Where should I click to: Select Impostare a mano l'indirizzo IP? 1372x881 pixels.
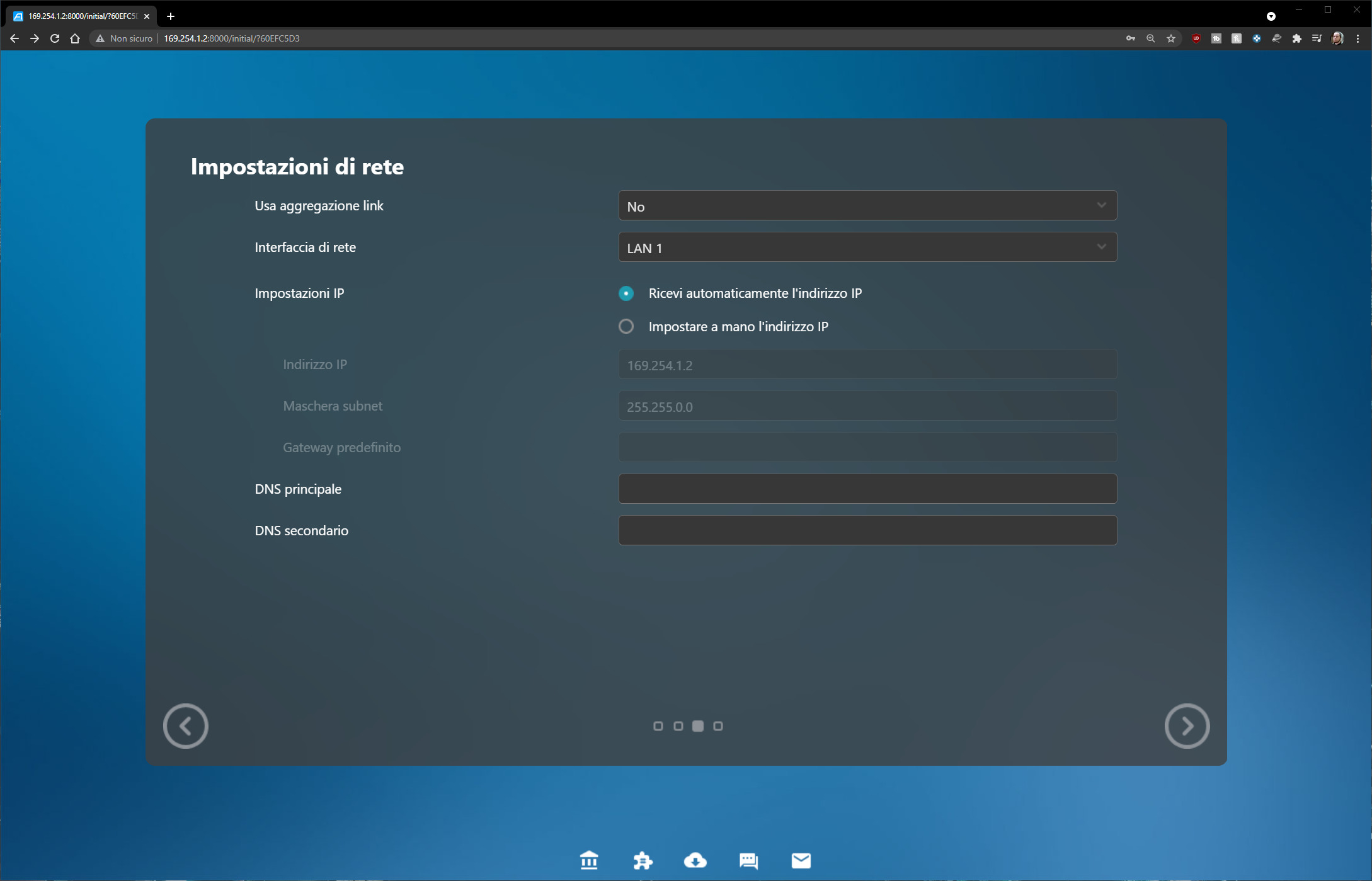click(x=626, y=327)
